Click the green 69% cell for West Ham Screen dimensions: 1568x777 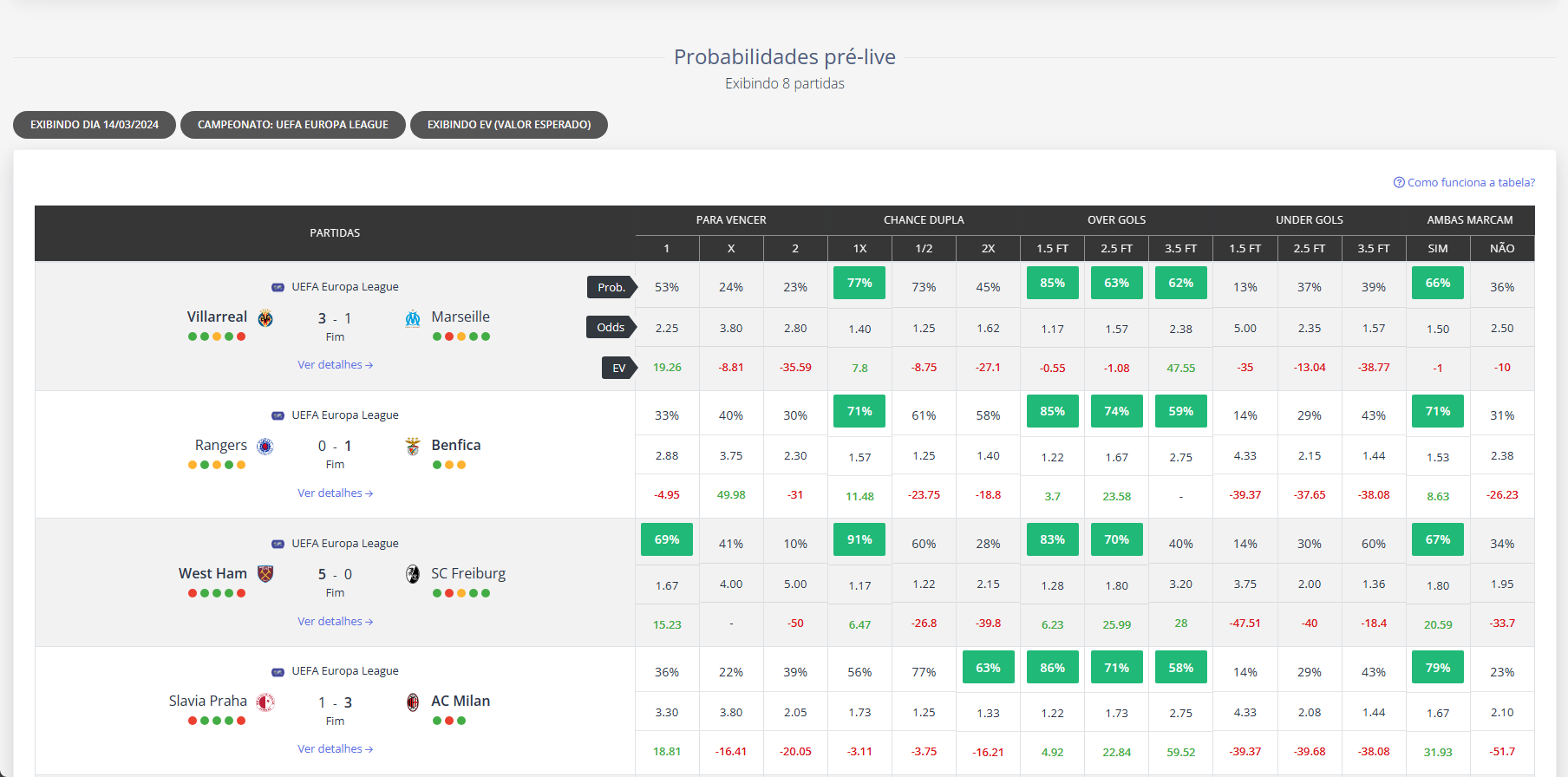667,539
